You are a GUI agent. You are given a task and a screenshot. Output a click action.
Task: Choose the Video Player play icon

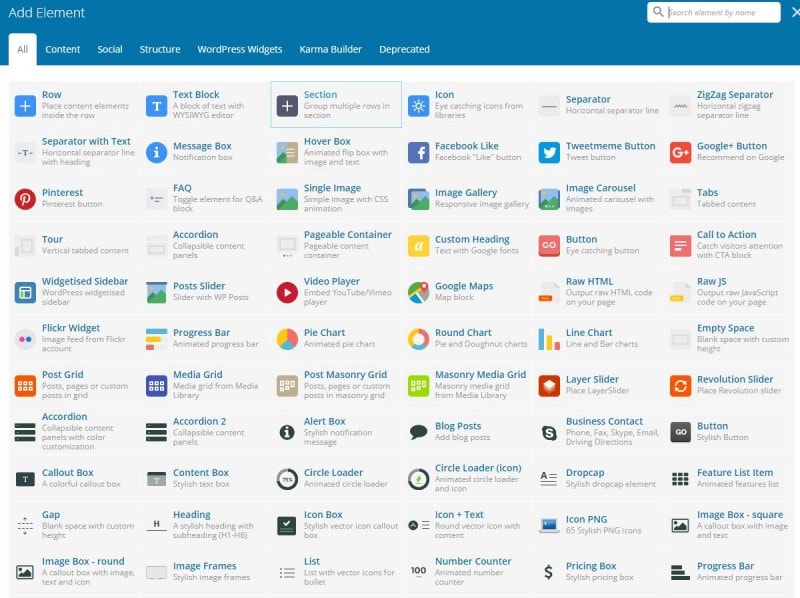point(287,292)
